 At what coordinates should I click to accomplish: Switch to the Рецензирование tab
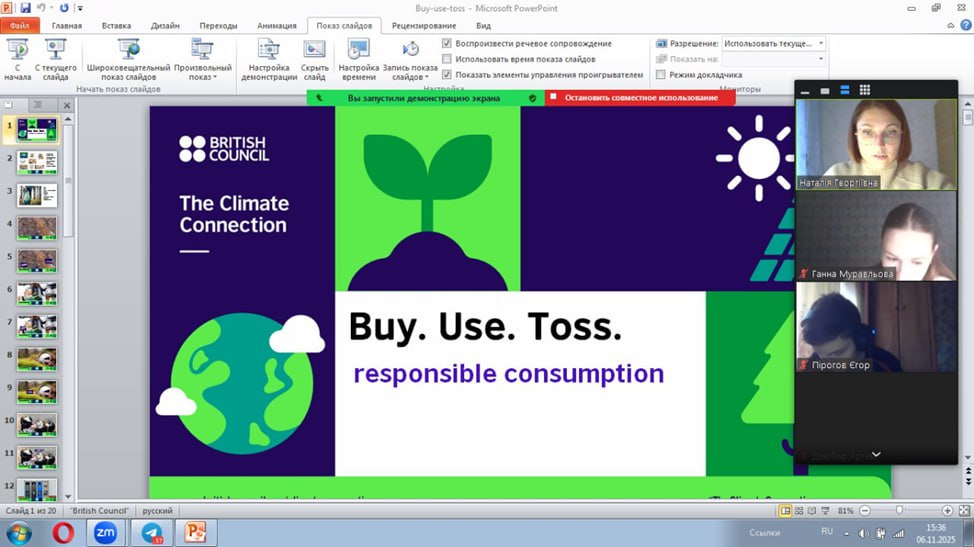tap(424, 25)
